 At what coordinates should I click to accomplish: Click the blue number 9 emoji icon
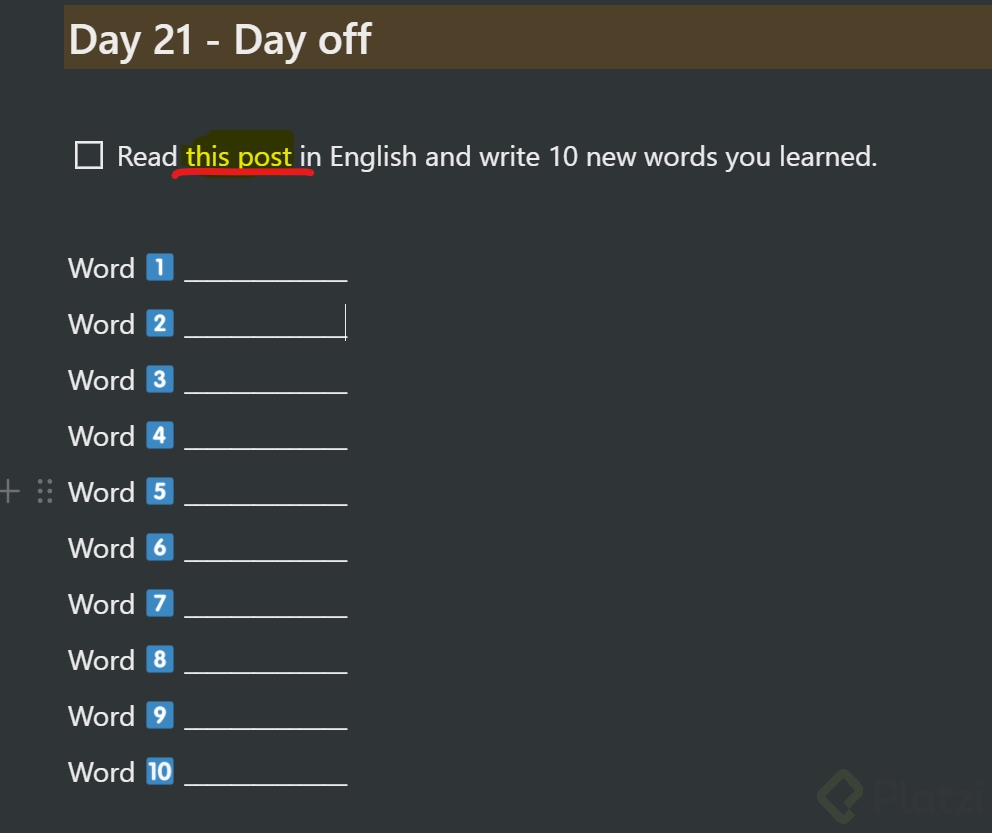point(160,715)
